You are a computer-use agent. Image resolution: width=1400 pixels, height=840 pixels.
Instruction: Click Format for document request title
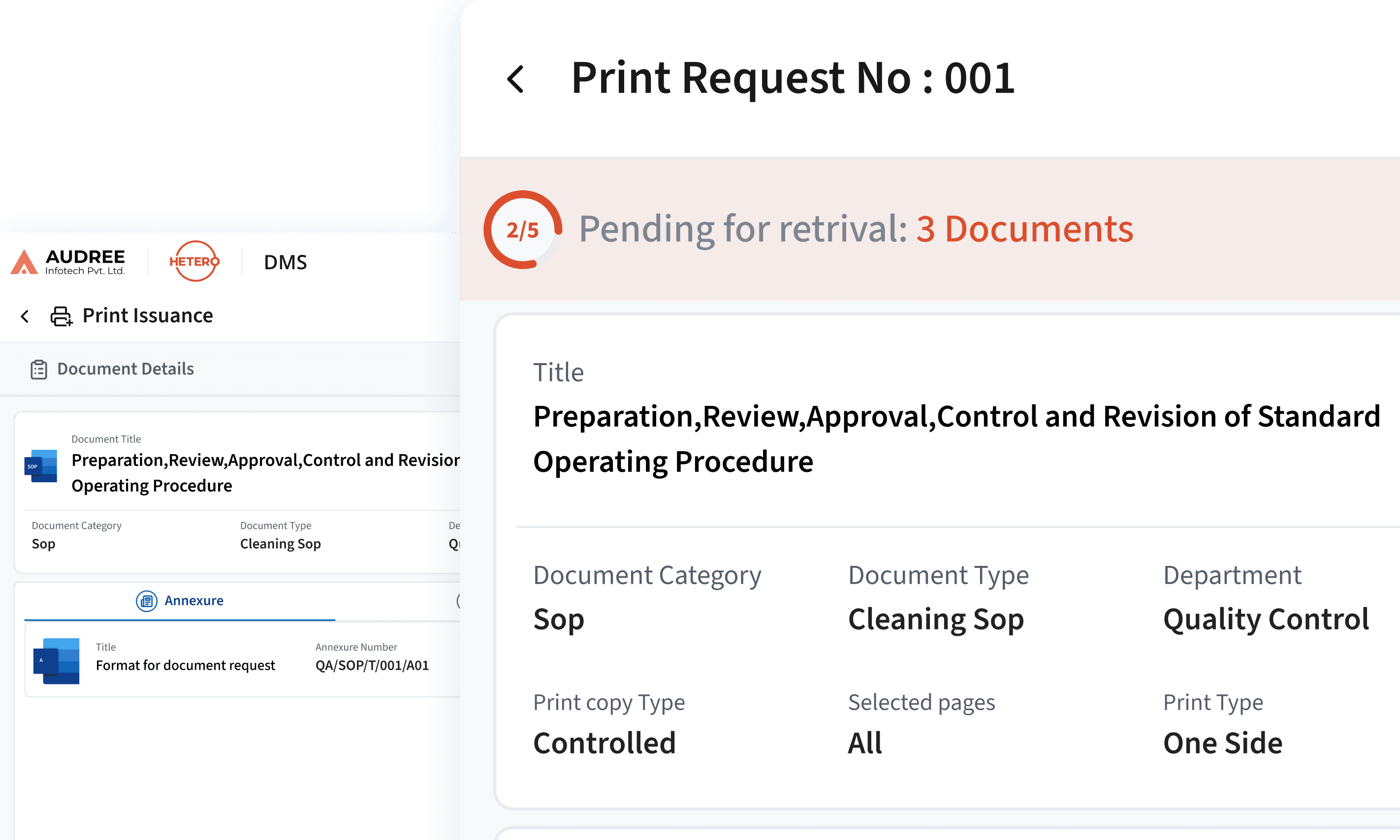pyautogui.click(x=185, y=665)
